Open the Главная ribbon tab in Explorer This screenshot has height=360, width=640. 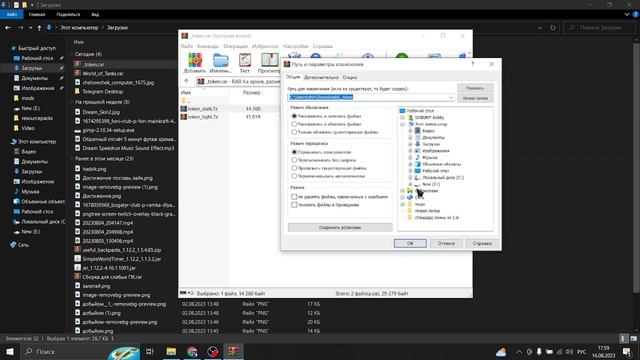[x=37, y=14]
